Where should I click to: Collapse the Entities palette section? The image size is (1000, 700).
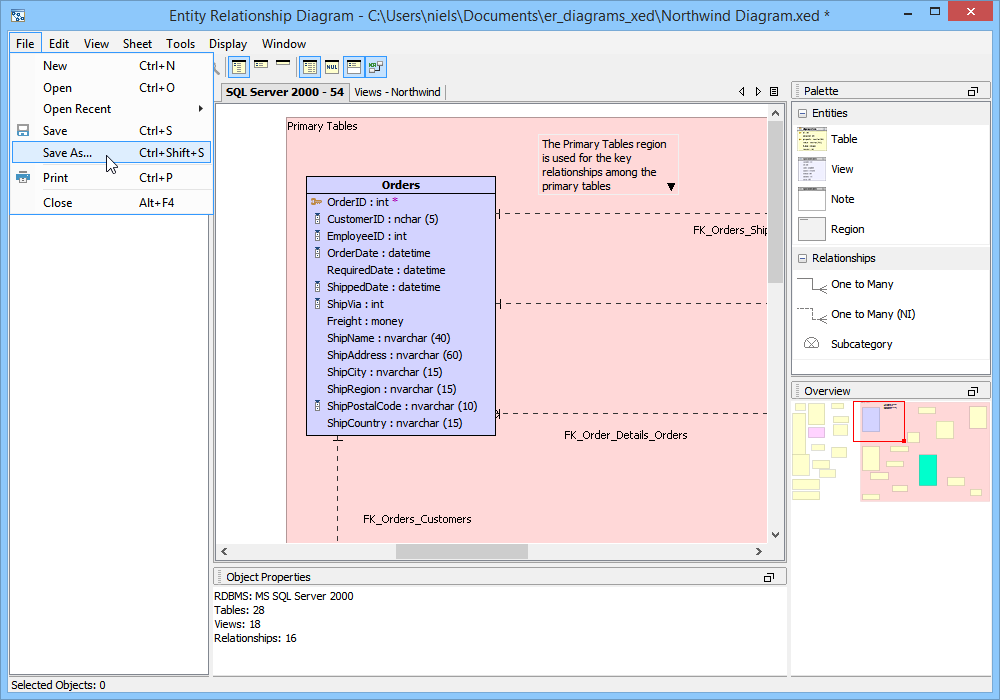point(802,113)
